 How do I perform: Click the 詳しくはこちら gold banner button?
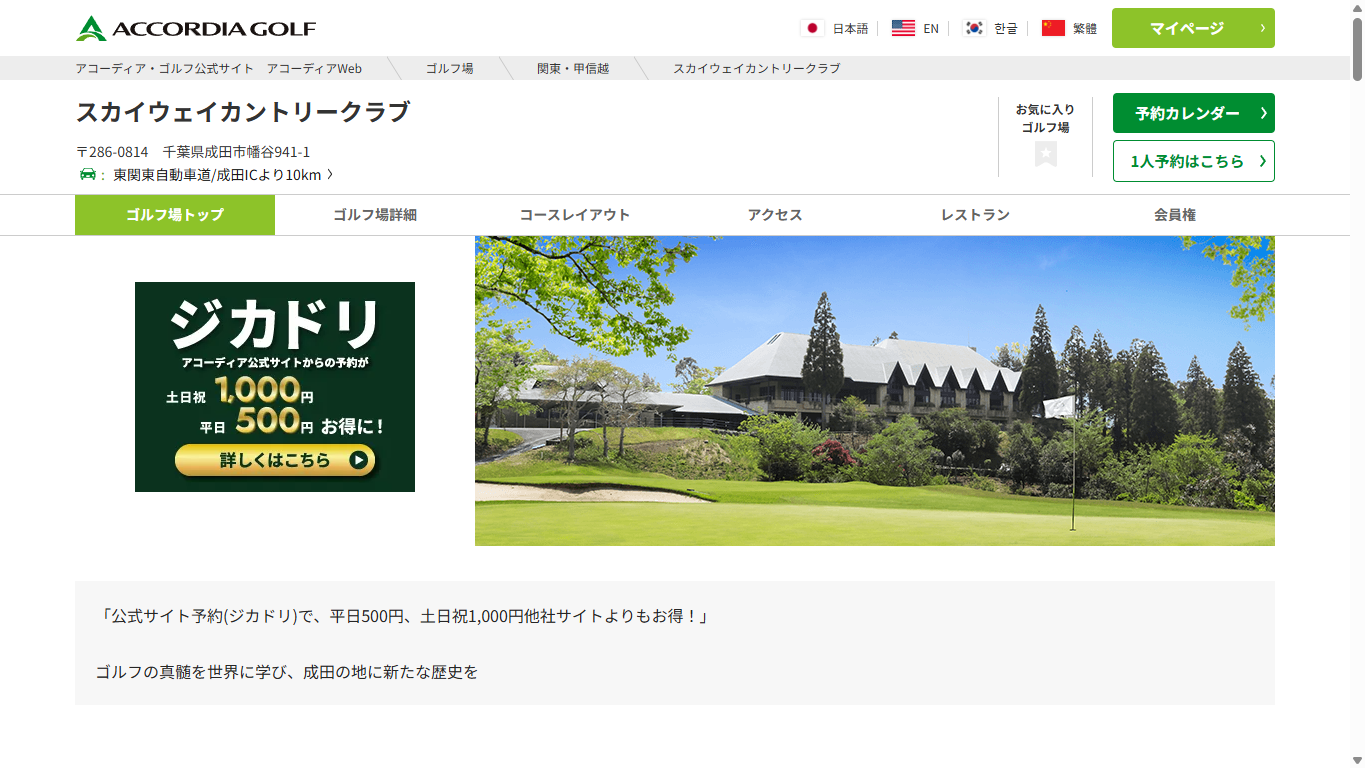[275, 460]
